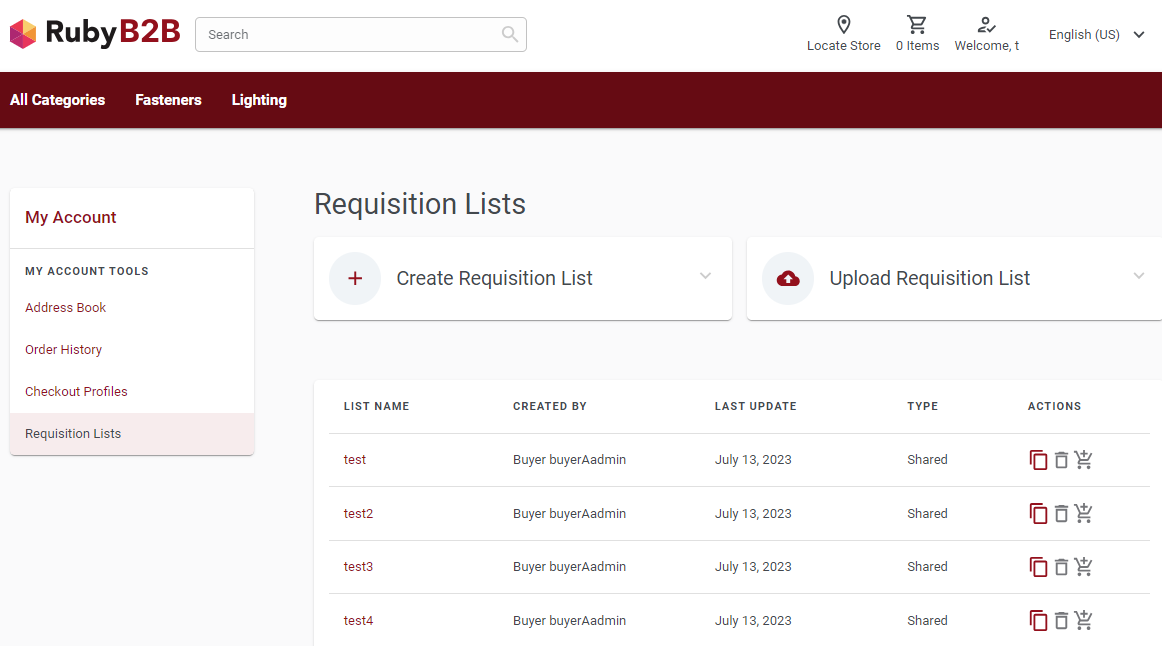Viewport: 1162px width, 646px height.
Task: Open the requisition list named test
Action: 354,459
